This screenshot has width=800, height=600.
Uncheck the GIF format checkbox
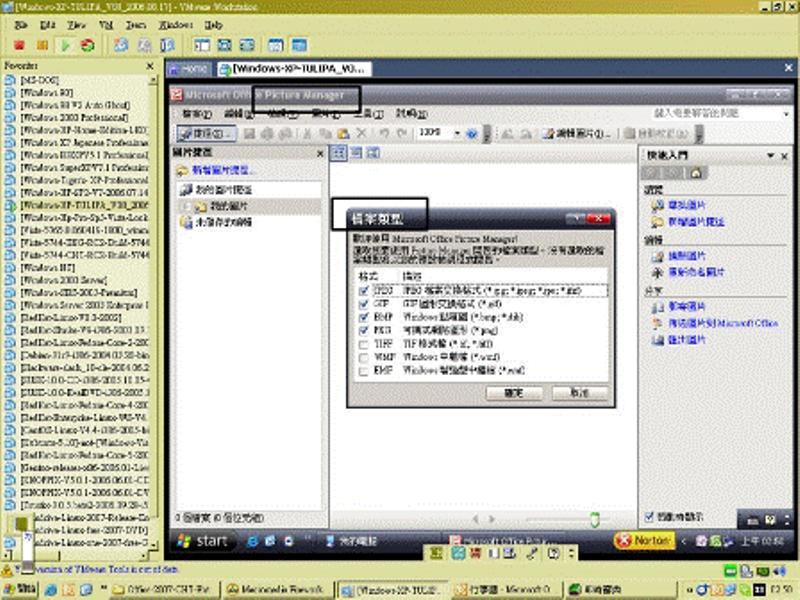coord(363,305)
